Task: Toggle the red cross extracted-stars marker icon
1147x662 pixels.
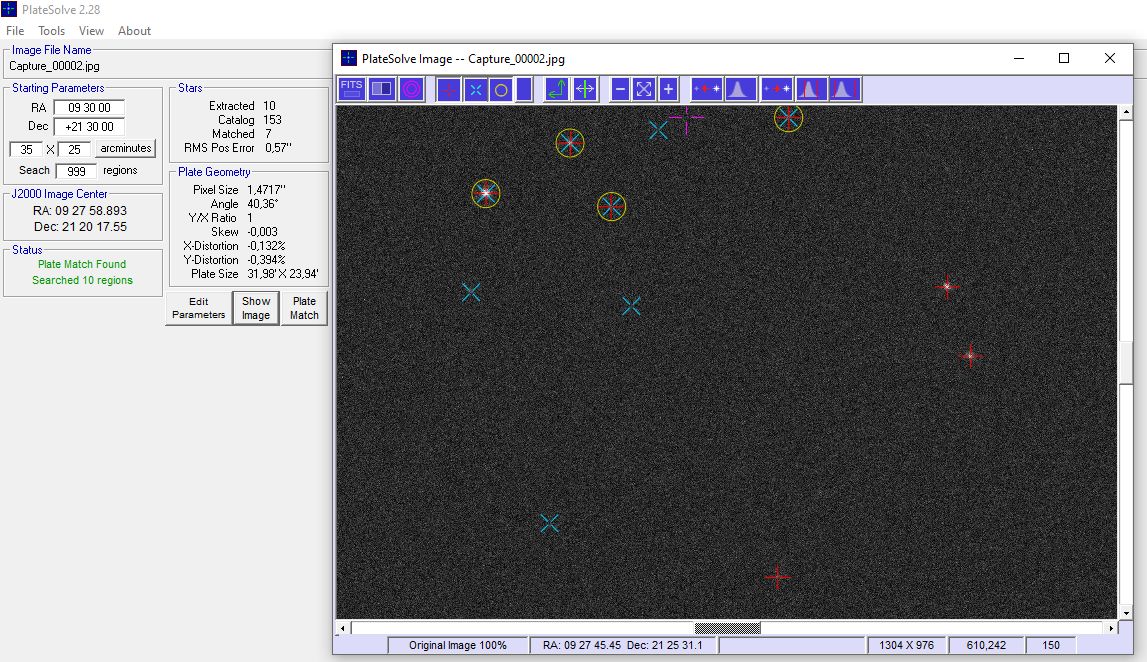Action: [448, 89]
